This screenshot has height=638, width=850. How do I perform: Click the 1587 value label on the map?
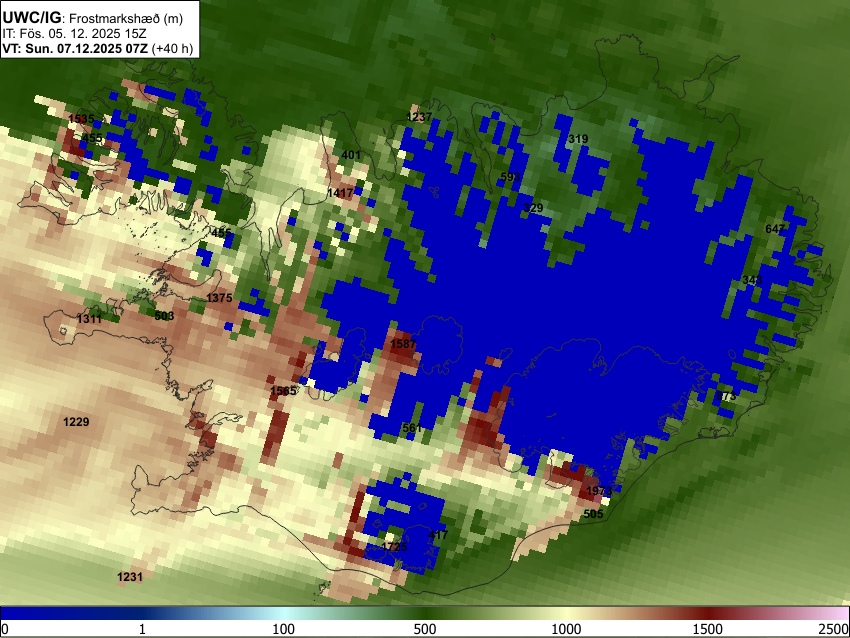[403, 344]
